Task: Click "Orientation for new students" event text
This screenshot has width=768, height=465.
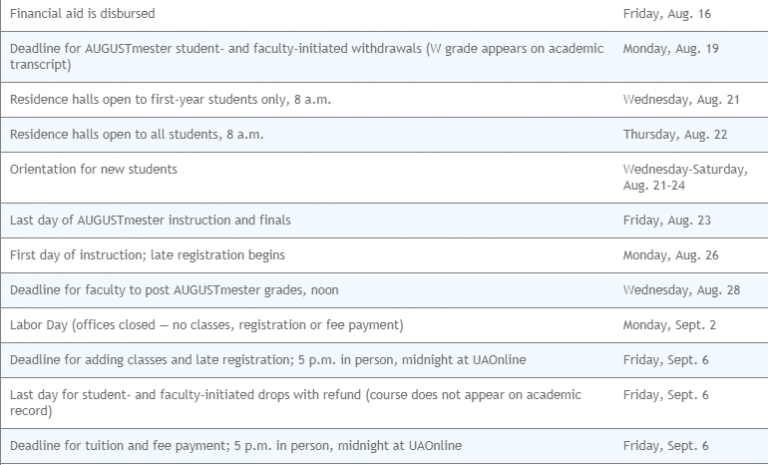Action: (x=94, y=169)
